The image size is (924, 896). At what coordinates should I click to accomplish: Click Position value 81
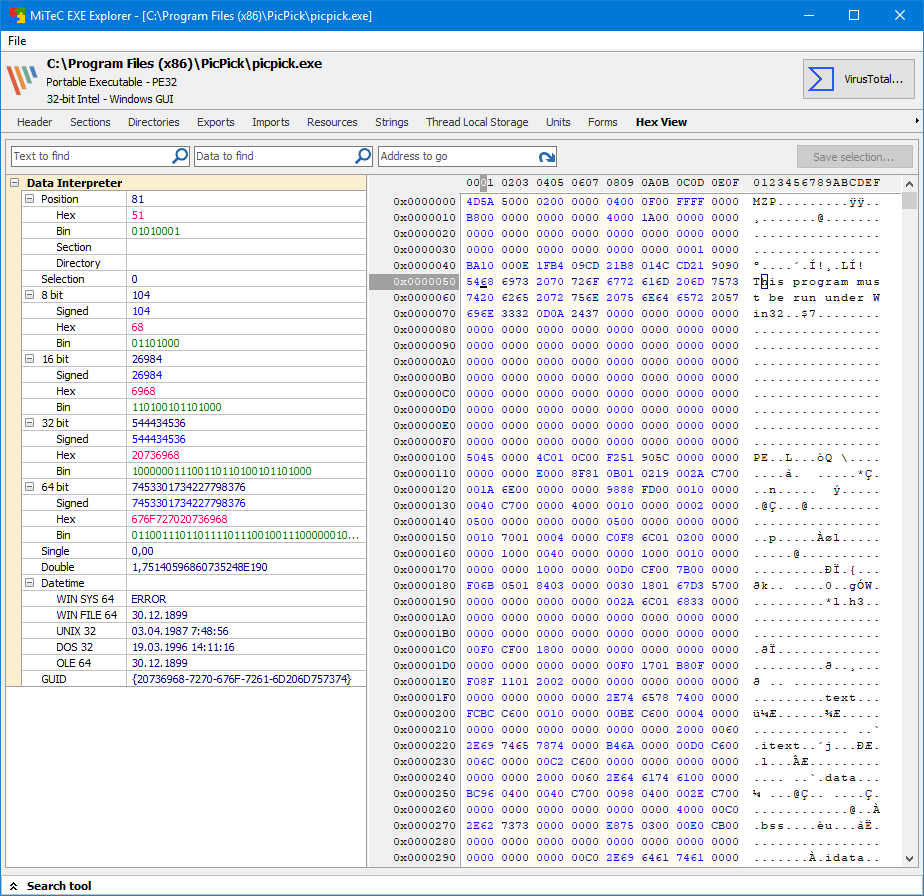click(138, 199)
